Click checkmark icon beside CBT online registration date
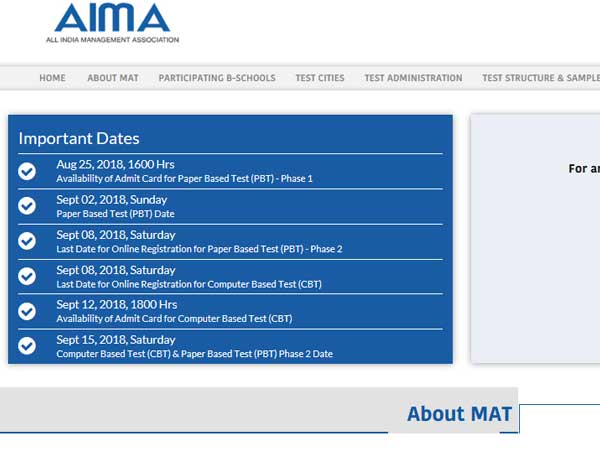600x450 pixels. click(27, 276)
